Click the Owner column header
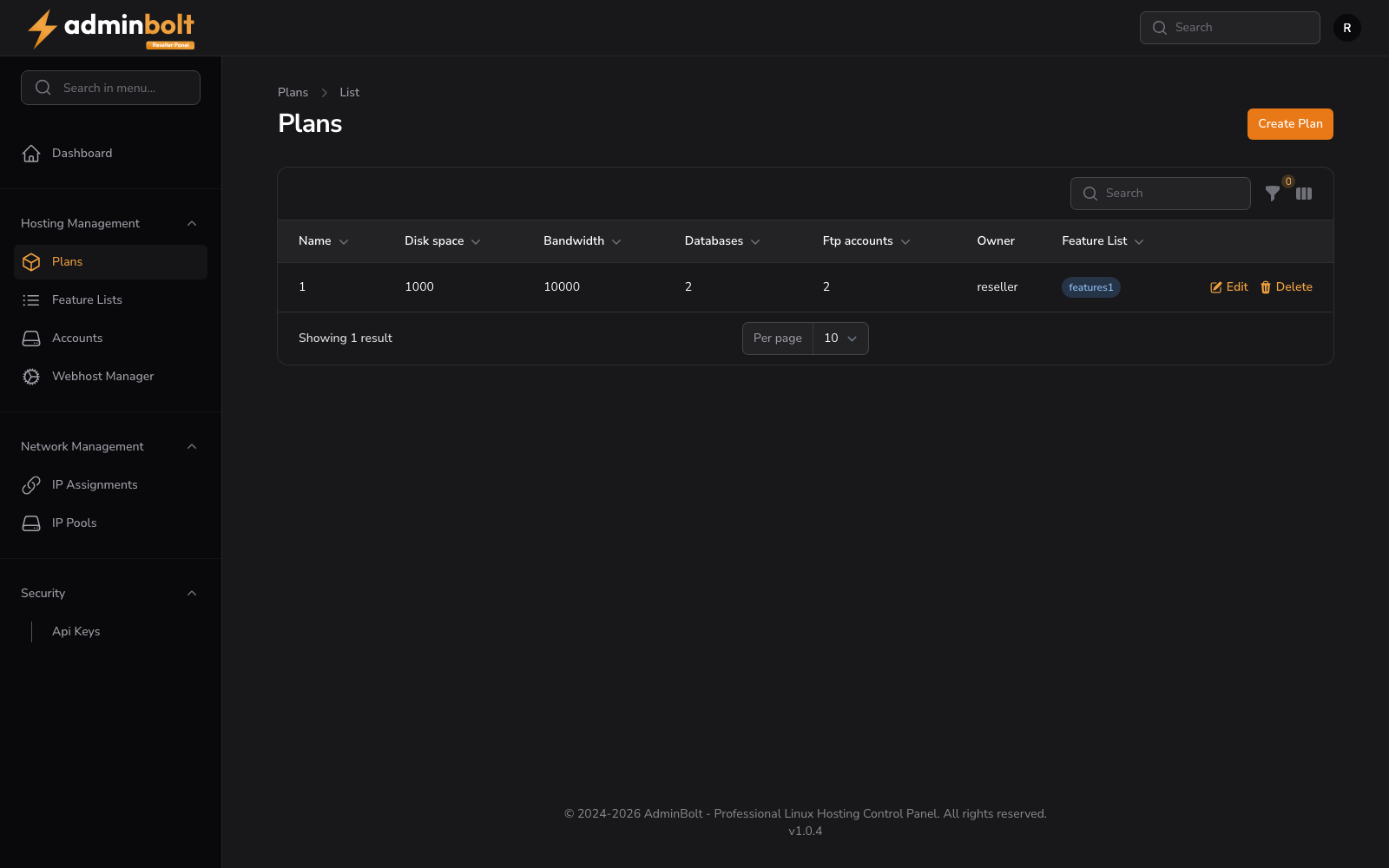Screen dimensions: 1389x868 996,241
